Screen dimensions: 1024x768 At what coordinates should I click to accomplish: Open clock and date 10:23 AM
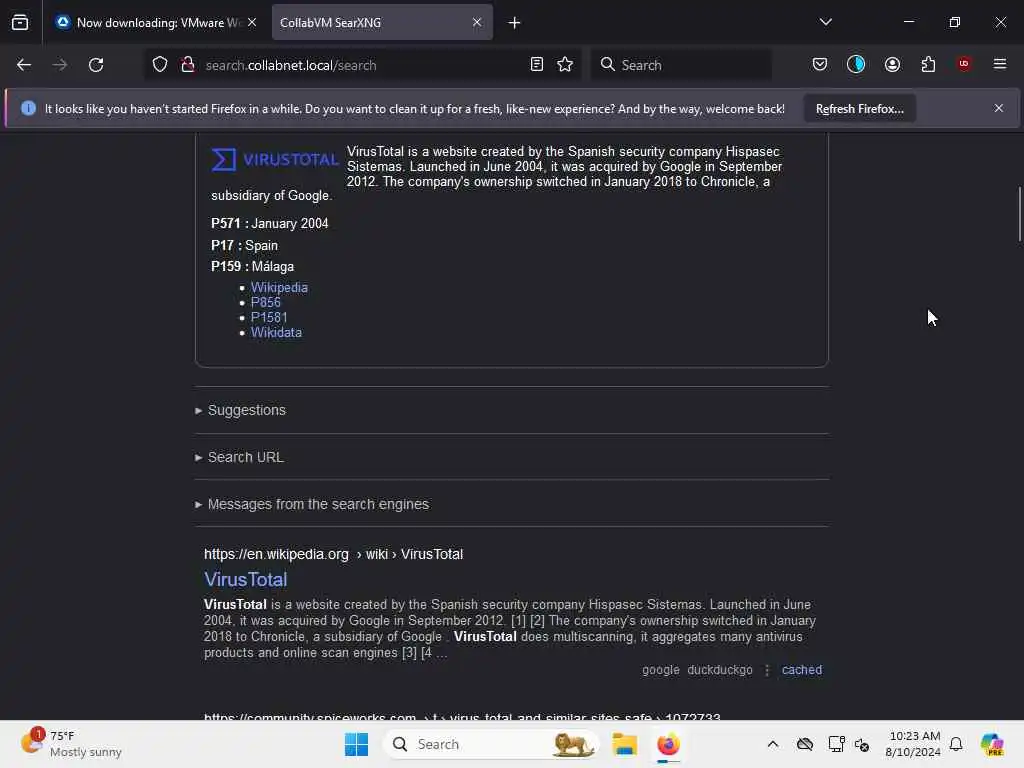[x=912, y=744]
